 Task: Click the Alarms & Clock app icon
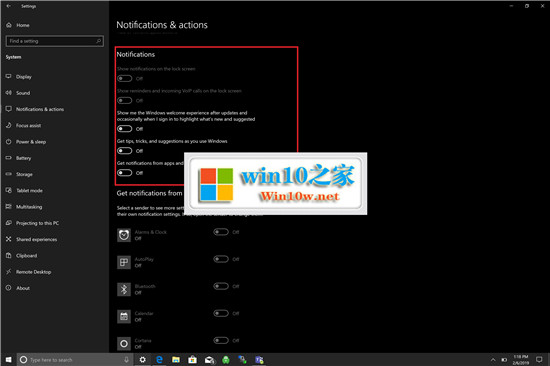[124, 235]
